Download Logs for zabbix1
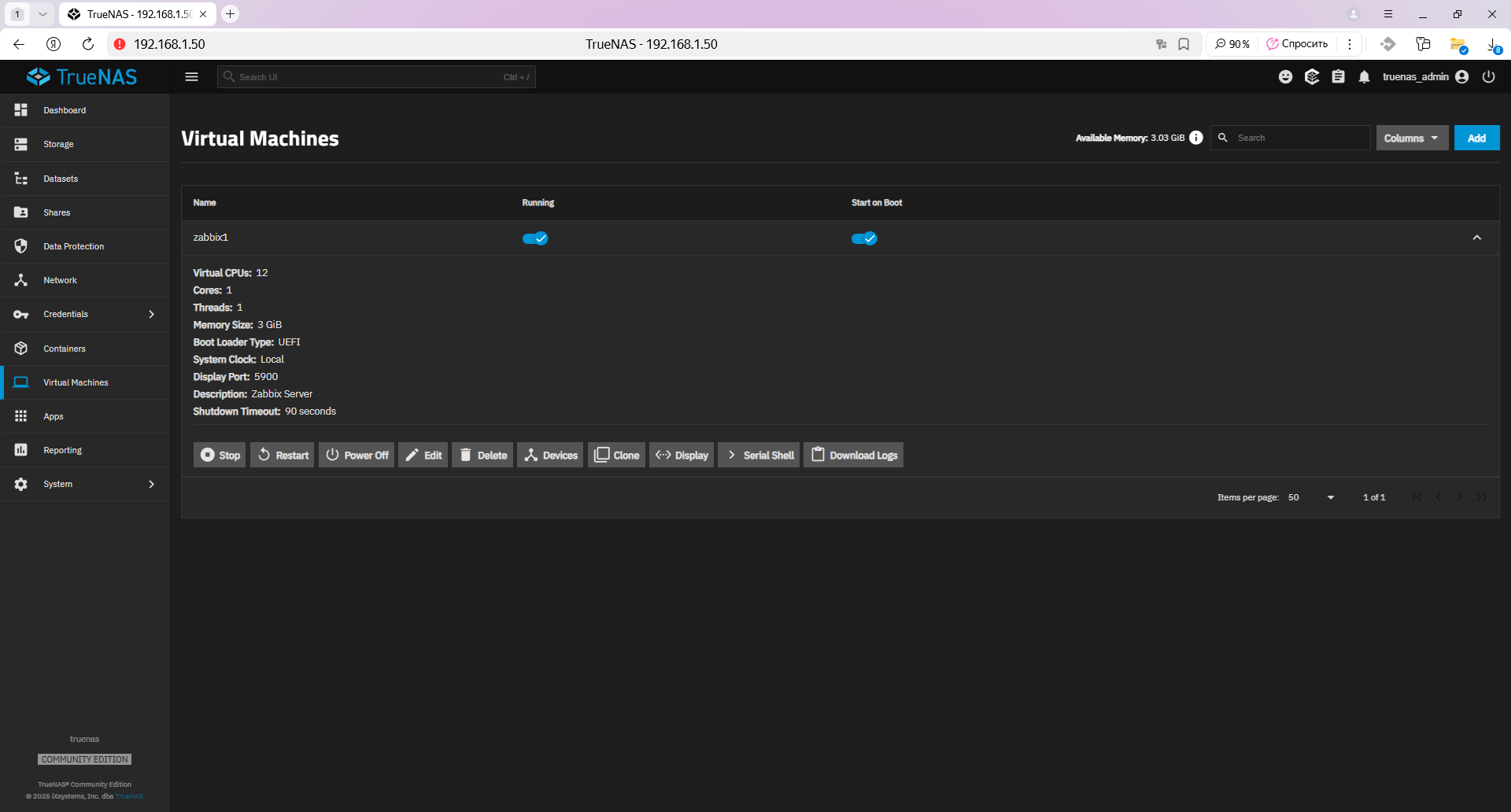This screenshot has height=812, width=1511. (853, 455)
